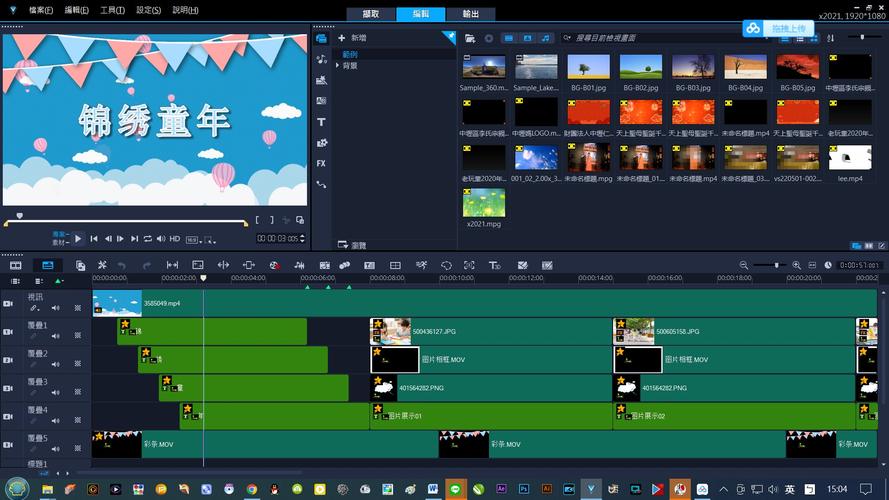
Task: Open the 工具(T) menu
Action: tap(112, 10)
